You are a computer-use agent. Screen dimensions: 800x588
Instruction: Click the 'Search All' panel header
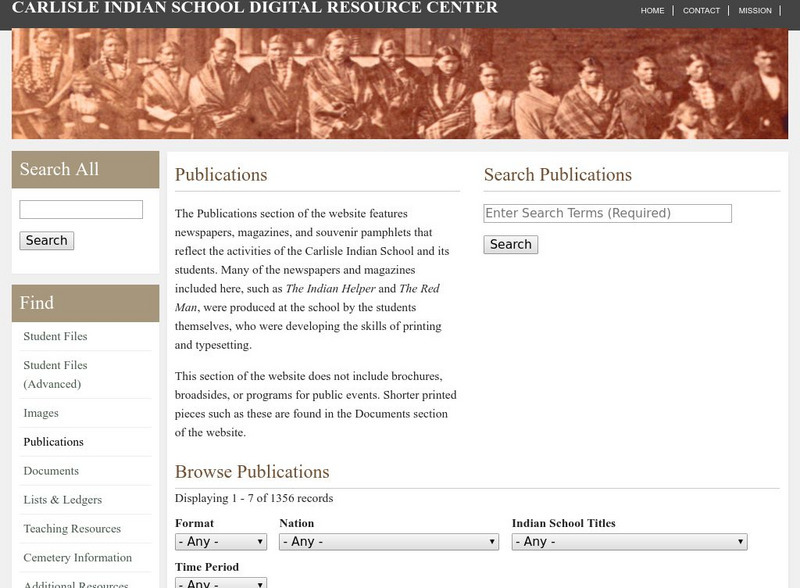[x=85, y=169]
